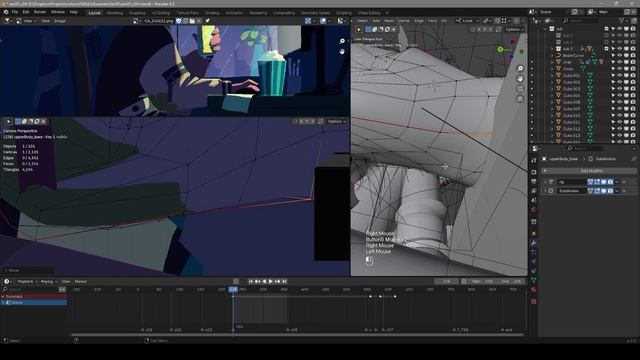
Task: Toggle the pin icon in properties header
Action: (x=634, y=159)
